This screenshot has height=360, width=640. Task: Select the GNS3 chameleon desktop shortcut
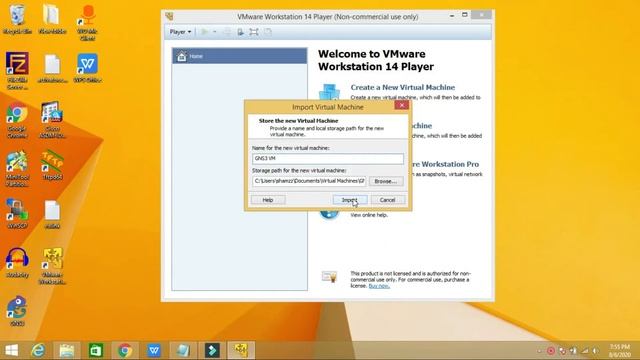[17, 311]
